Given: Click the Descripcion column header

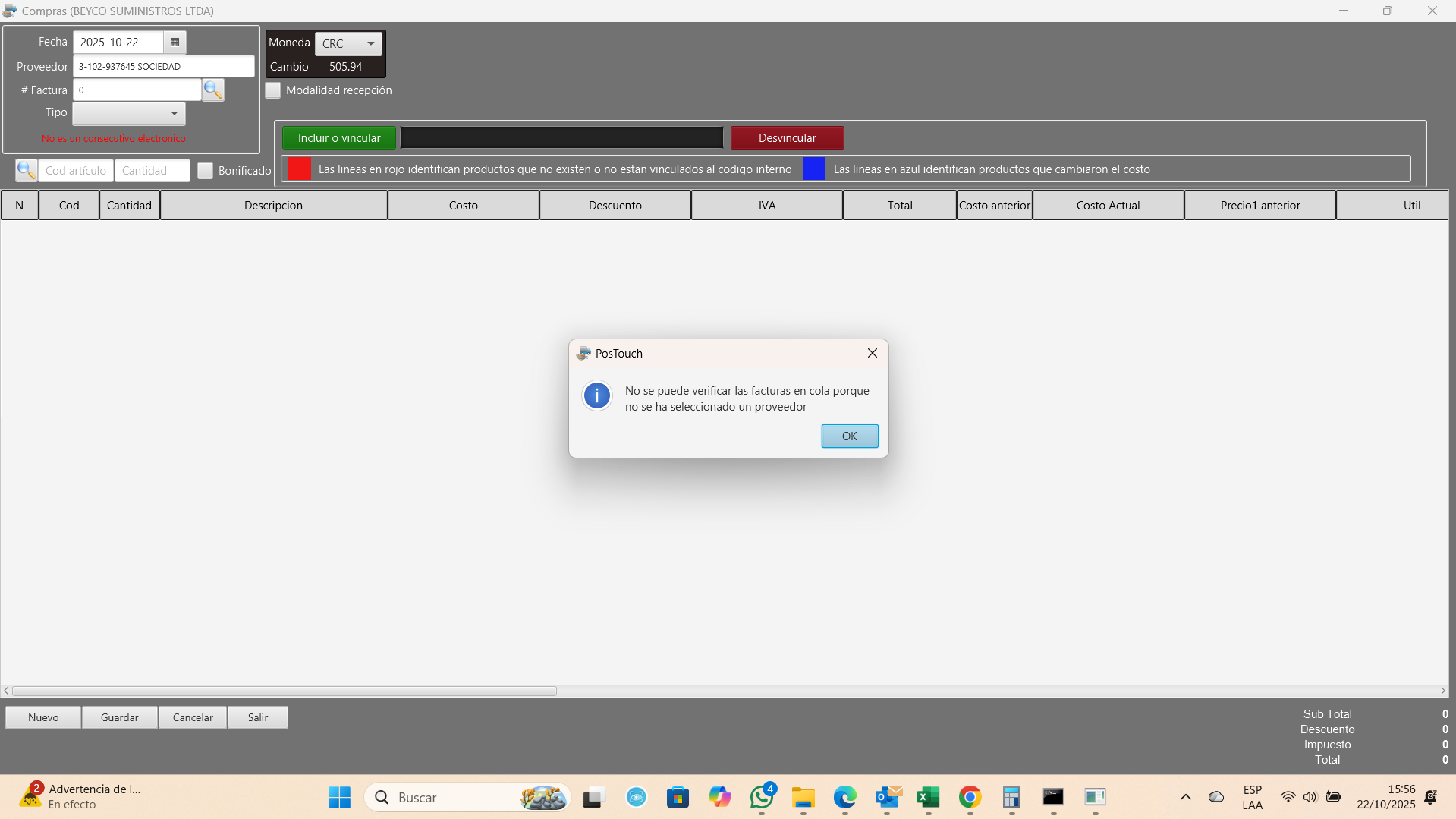Looking at the screenshot, I should pyautogui.click(x=273, y=206).
